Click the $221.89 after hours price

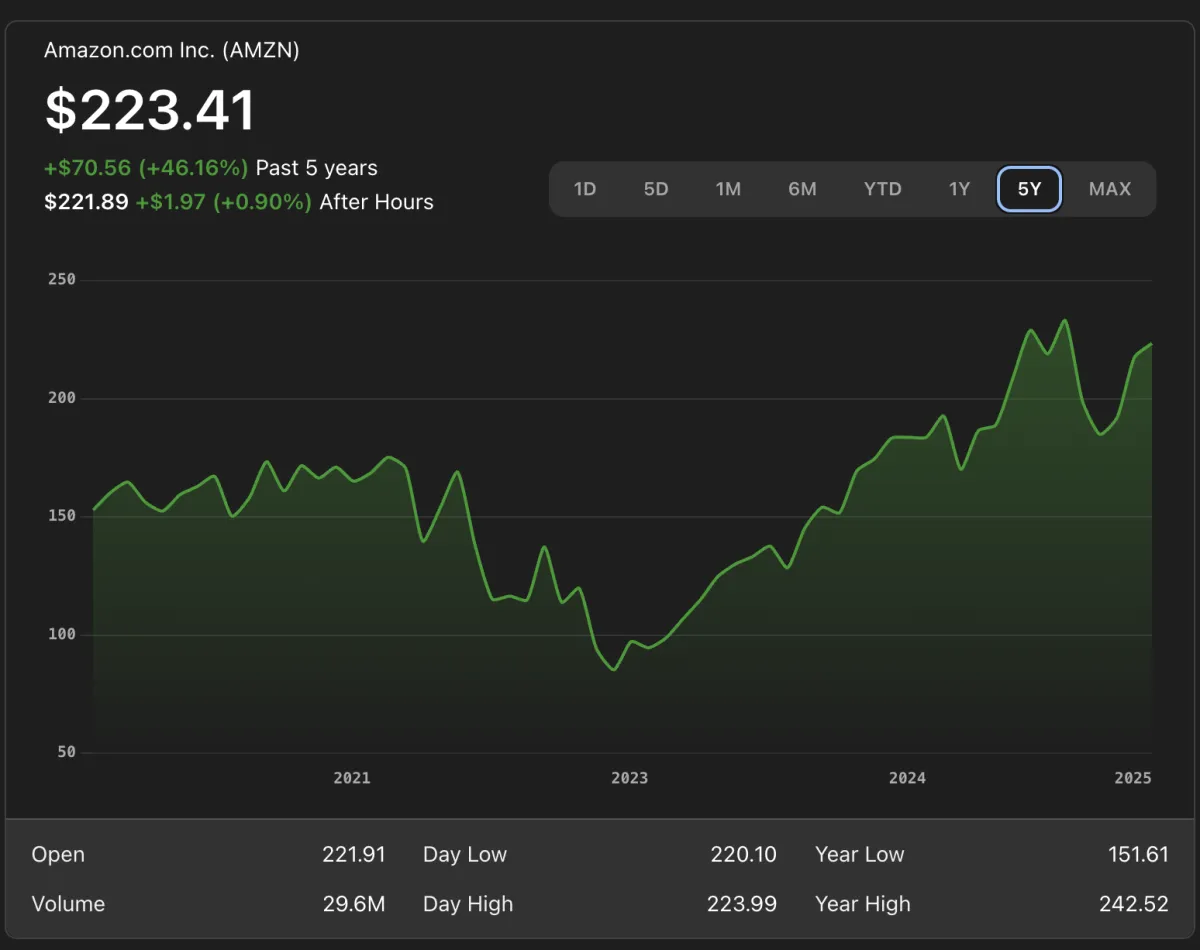tap(86, 202)
